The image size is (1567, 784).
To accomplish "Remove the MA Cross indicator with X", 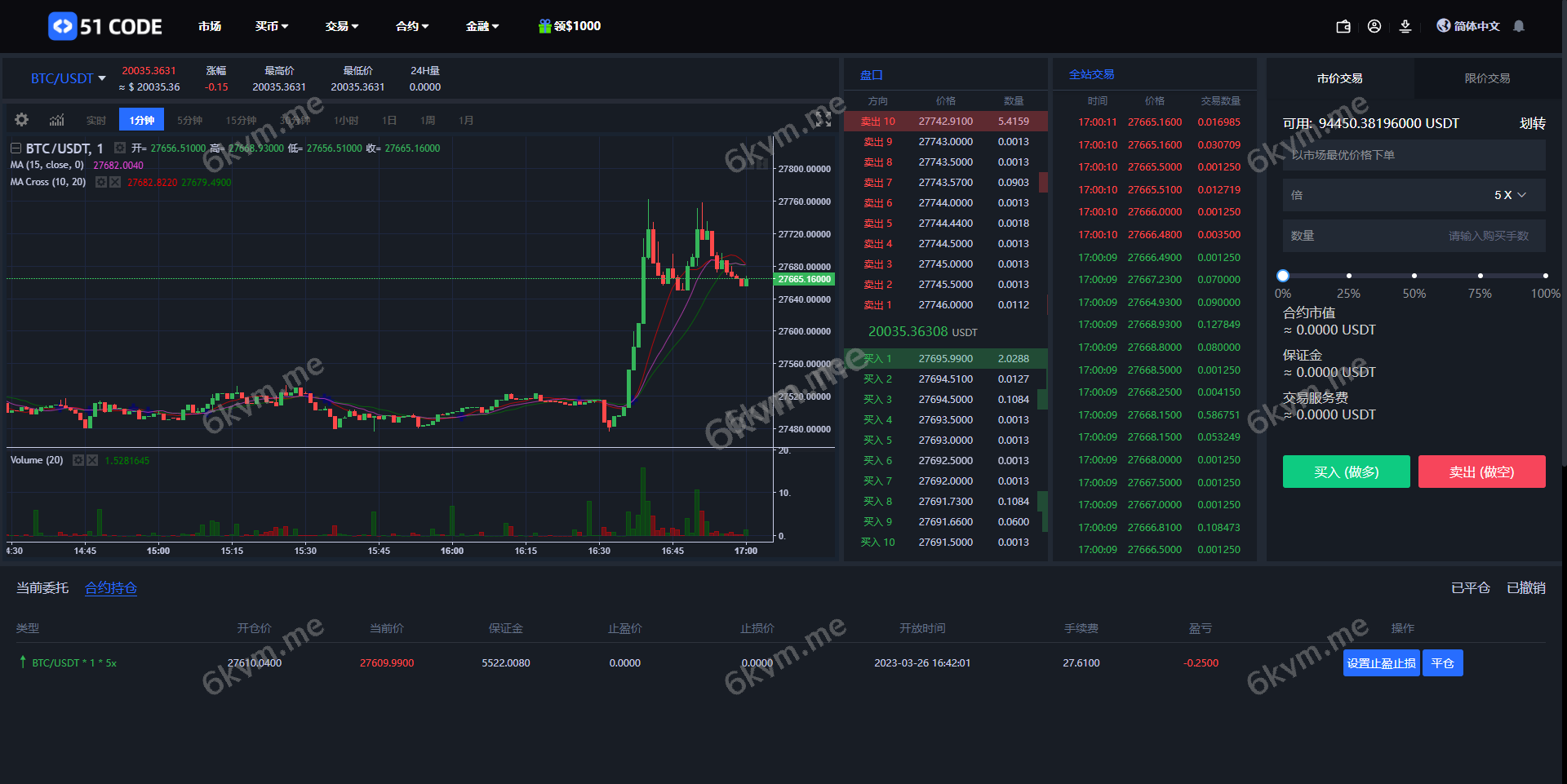I will pyautogui.click(x=114, y=182).
